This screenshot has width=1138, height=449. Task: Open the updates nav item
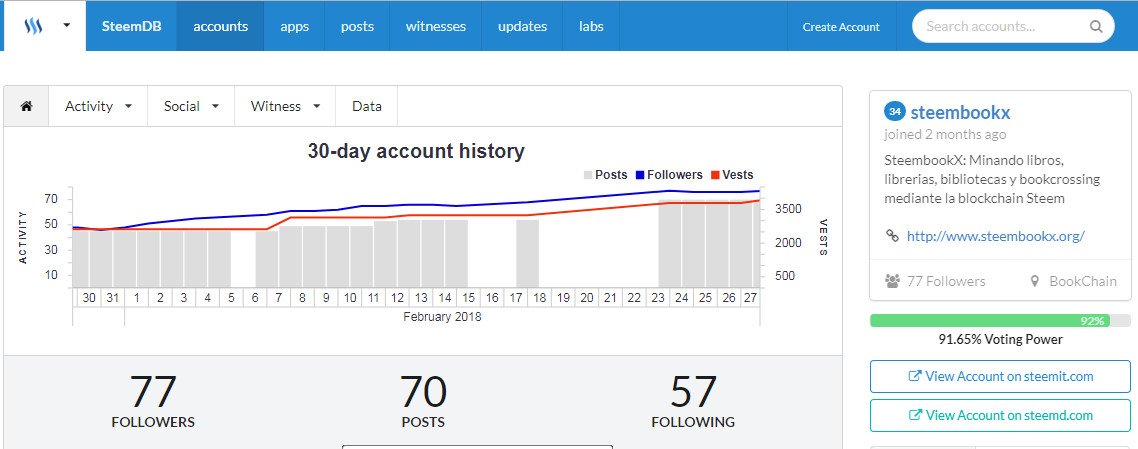click(x=523, y=26)
